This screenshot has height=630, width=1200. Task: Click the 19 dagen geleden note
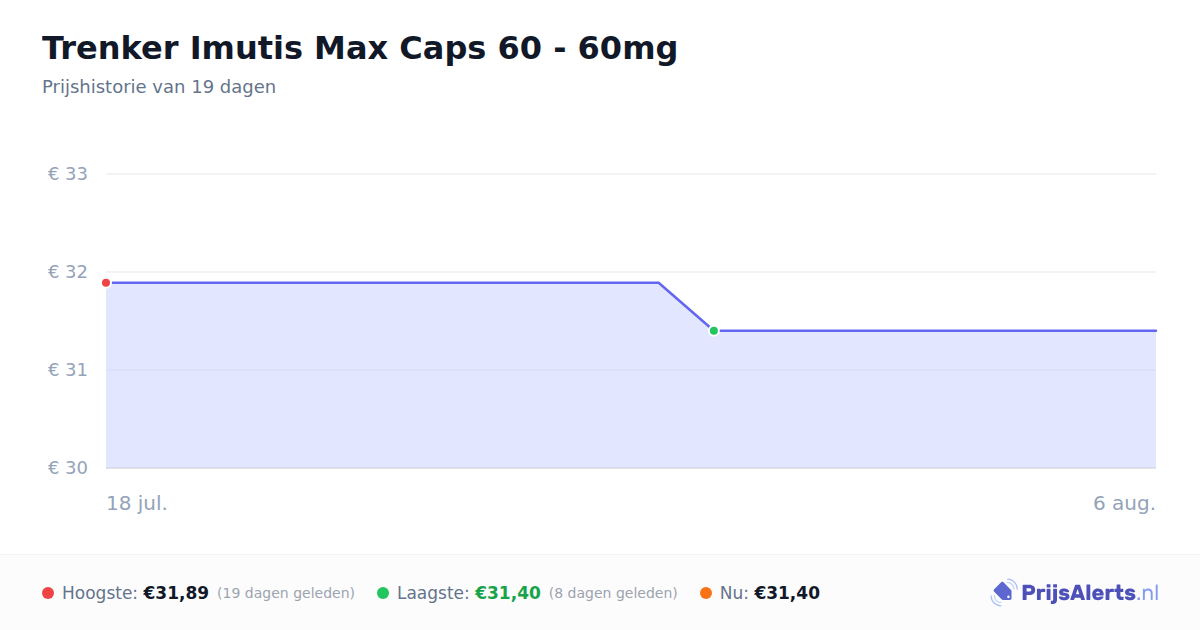point(286,593)
